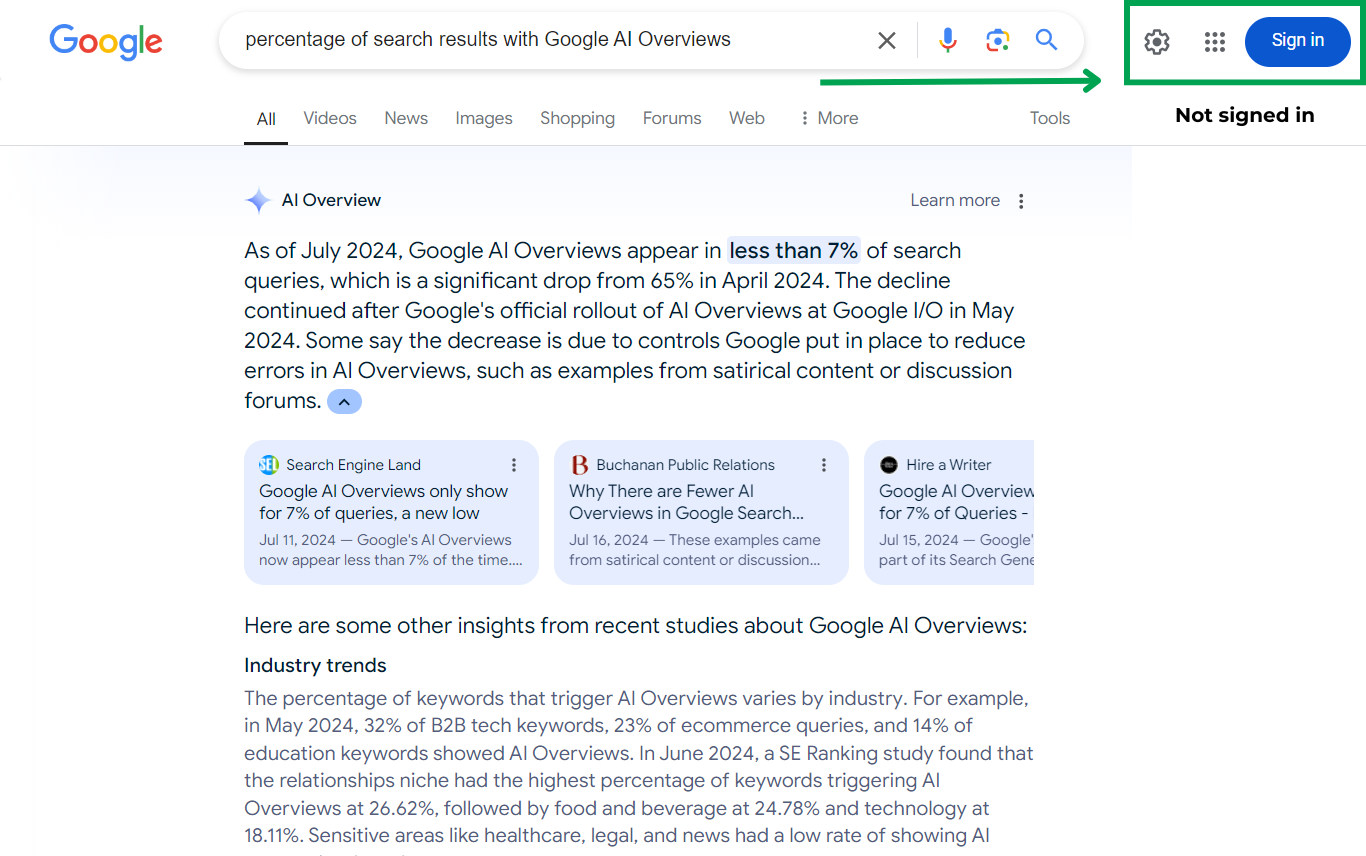
Task: Select the Forums tab
Action: click(672, 118)
